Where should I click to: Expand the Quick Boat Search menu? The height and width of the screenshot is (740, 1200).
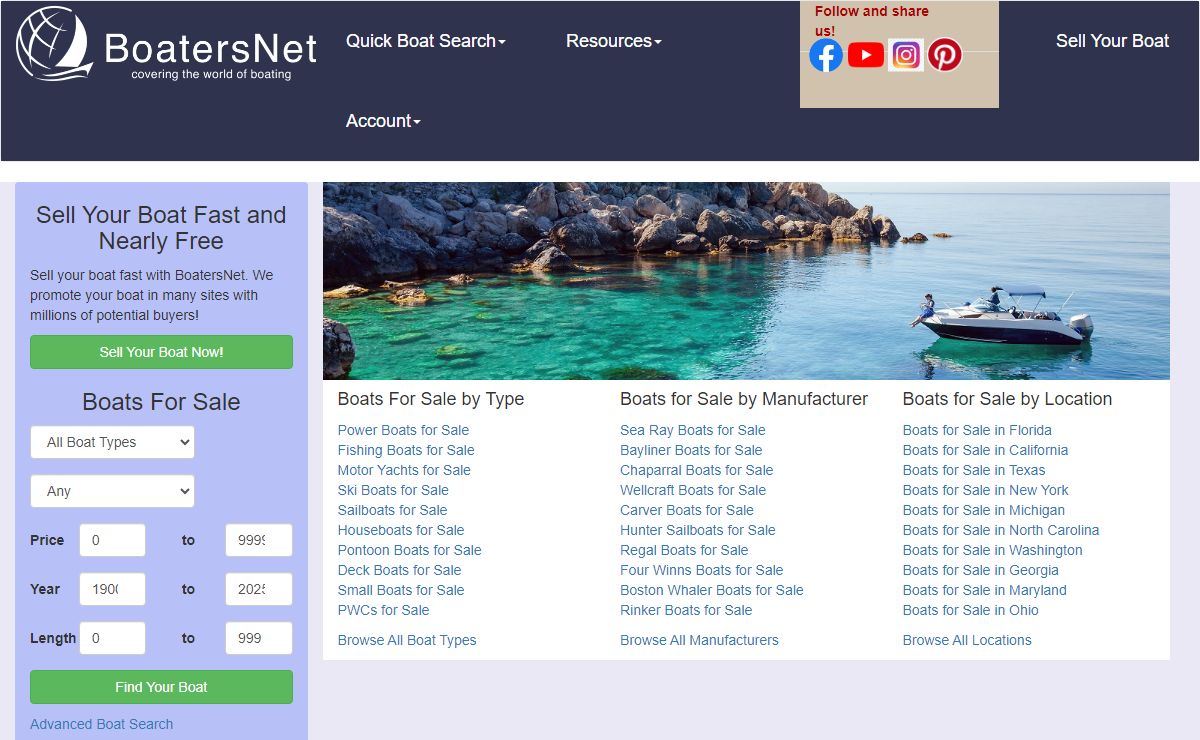click(x=426, y=41)
